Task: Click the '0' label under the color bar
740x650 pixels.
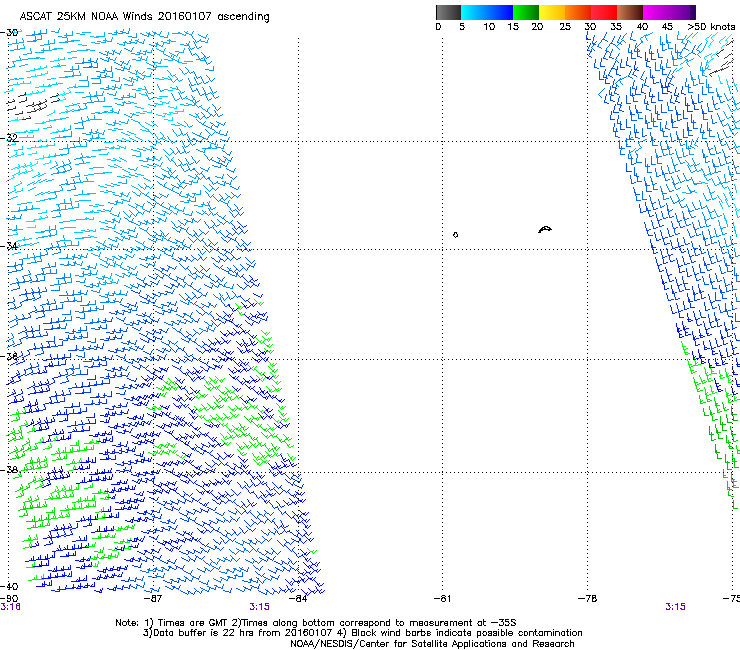Action: (438, 27)
